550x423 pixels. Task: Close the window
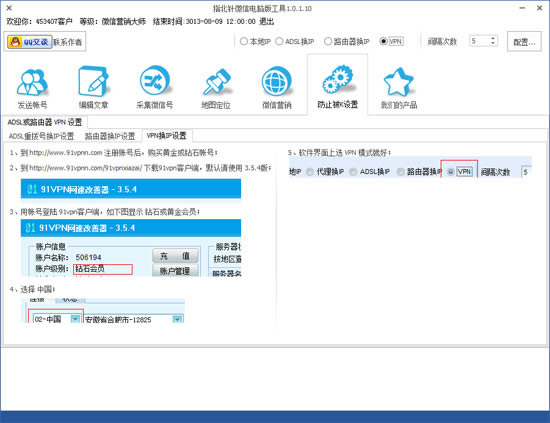pos(539,8)
